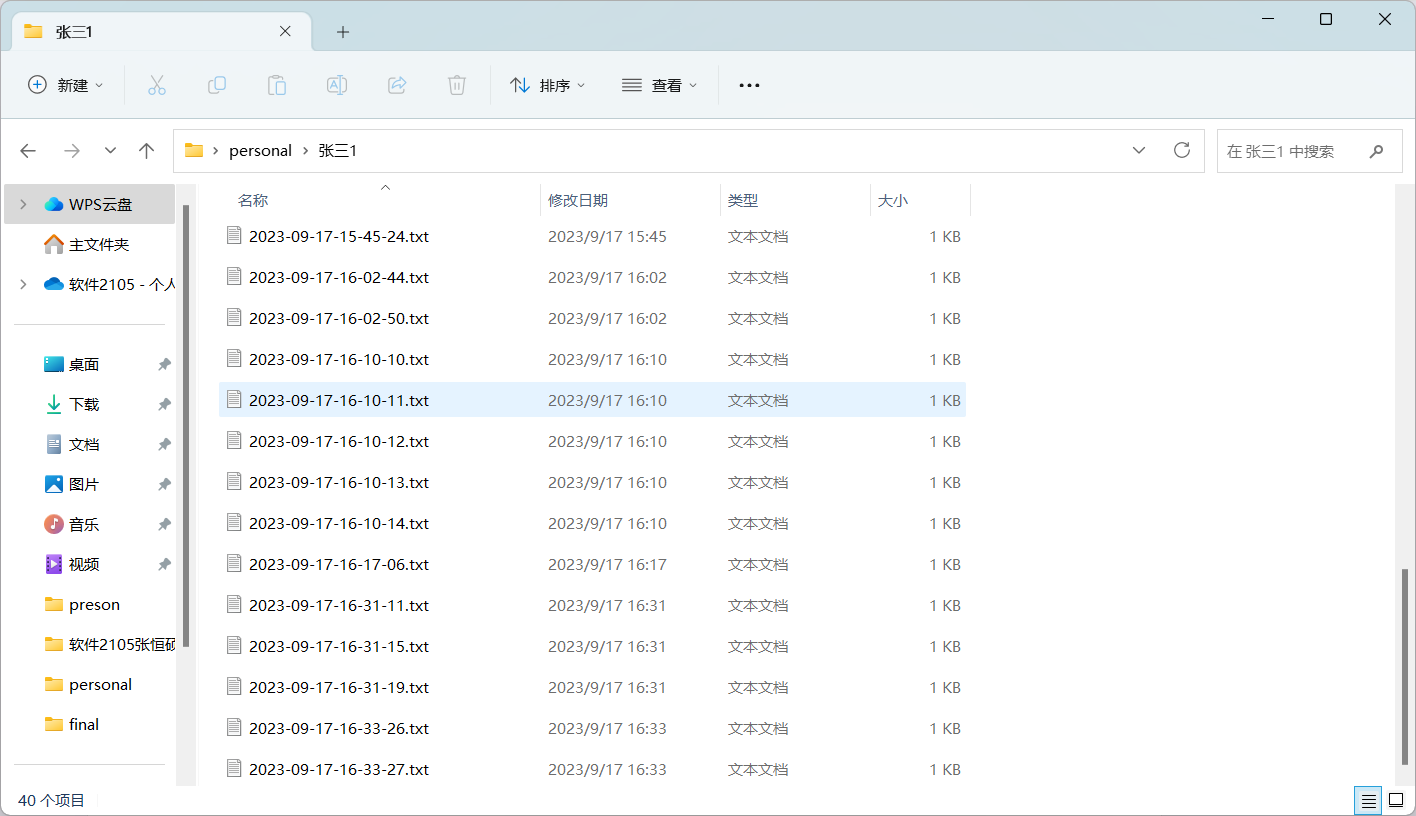Click 张三1 in the breadcrumb path
The width and height of the screenshot is (1416, 816).
(338, 151)
